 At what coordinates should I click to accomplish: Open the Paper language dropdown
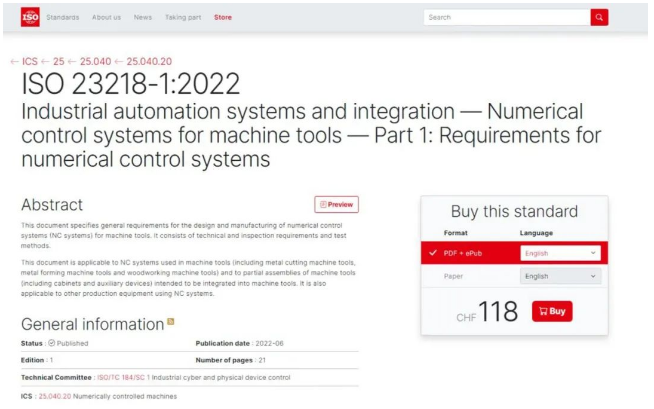point(560,276)
